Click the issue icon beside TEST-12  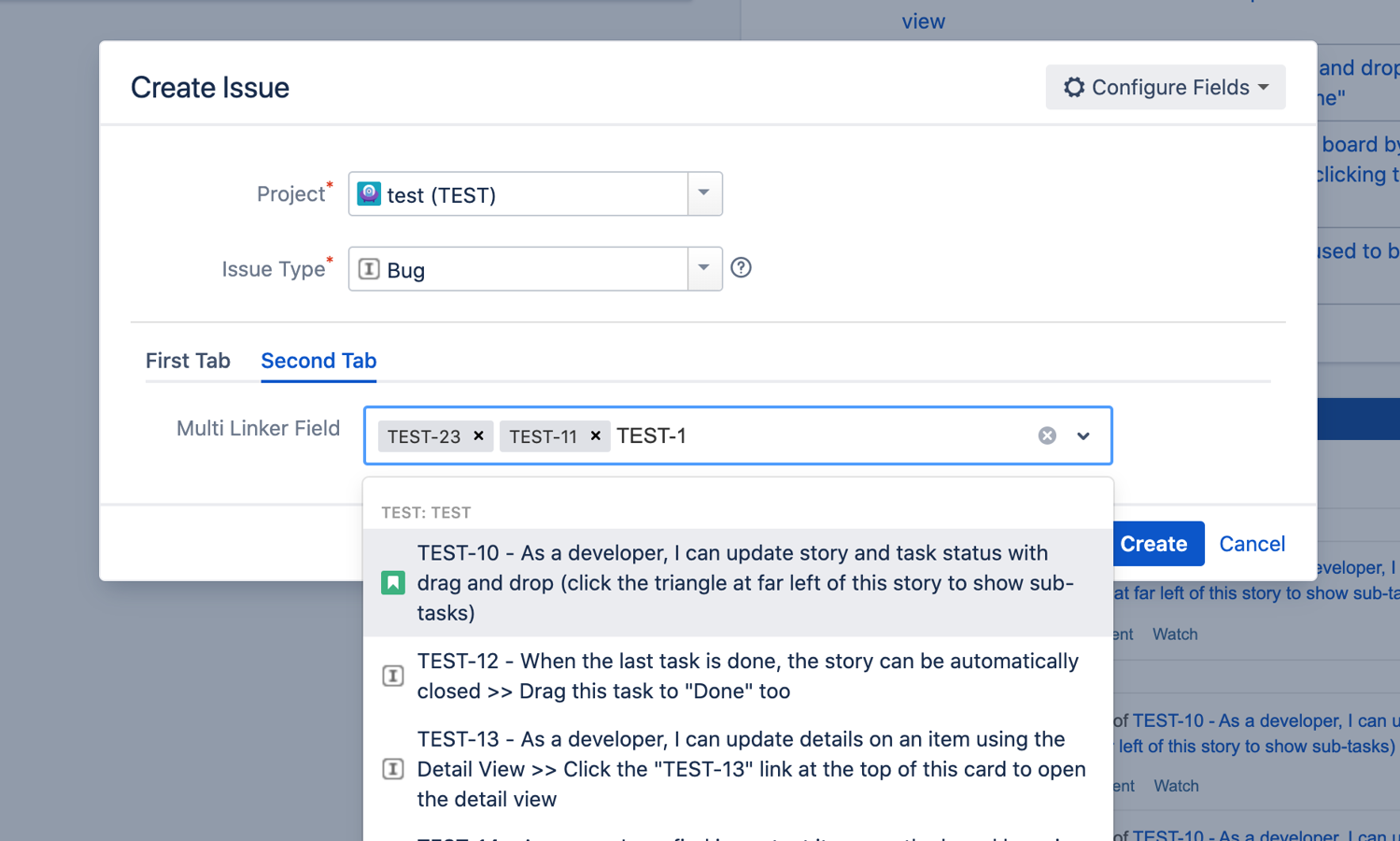point(393,676)
